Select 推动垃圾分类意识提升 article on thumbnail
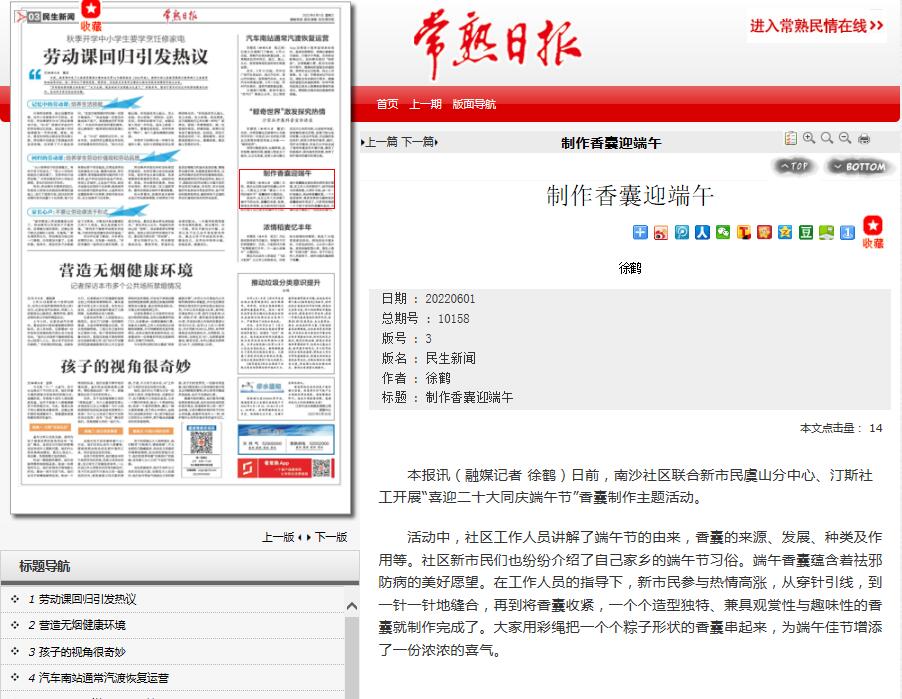Viewport: 902px width, 699px height. 286,282
